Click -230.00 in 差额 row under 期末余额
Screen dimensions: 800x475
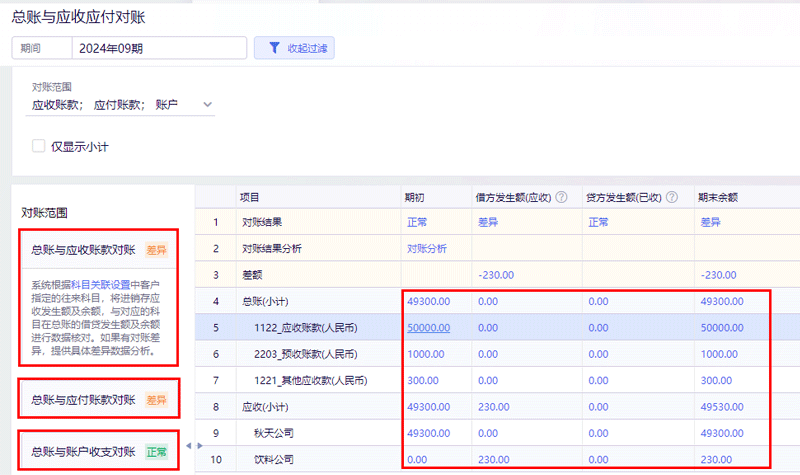coord(718,275)
